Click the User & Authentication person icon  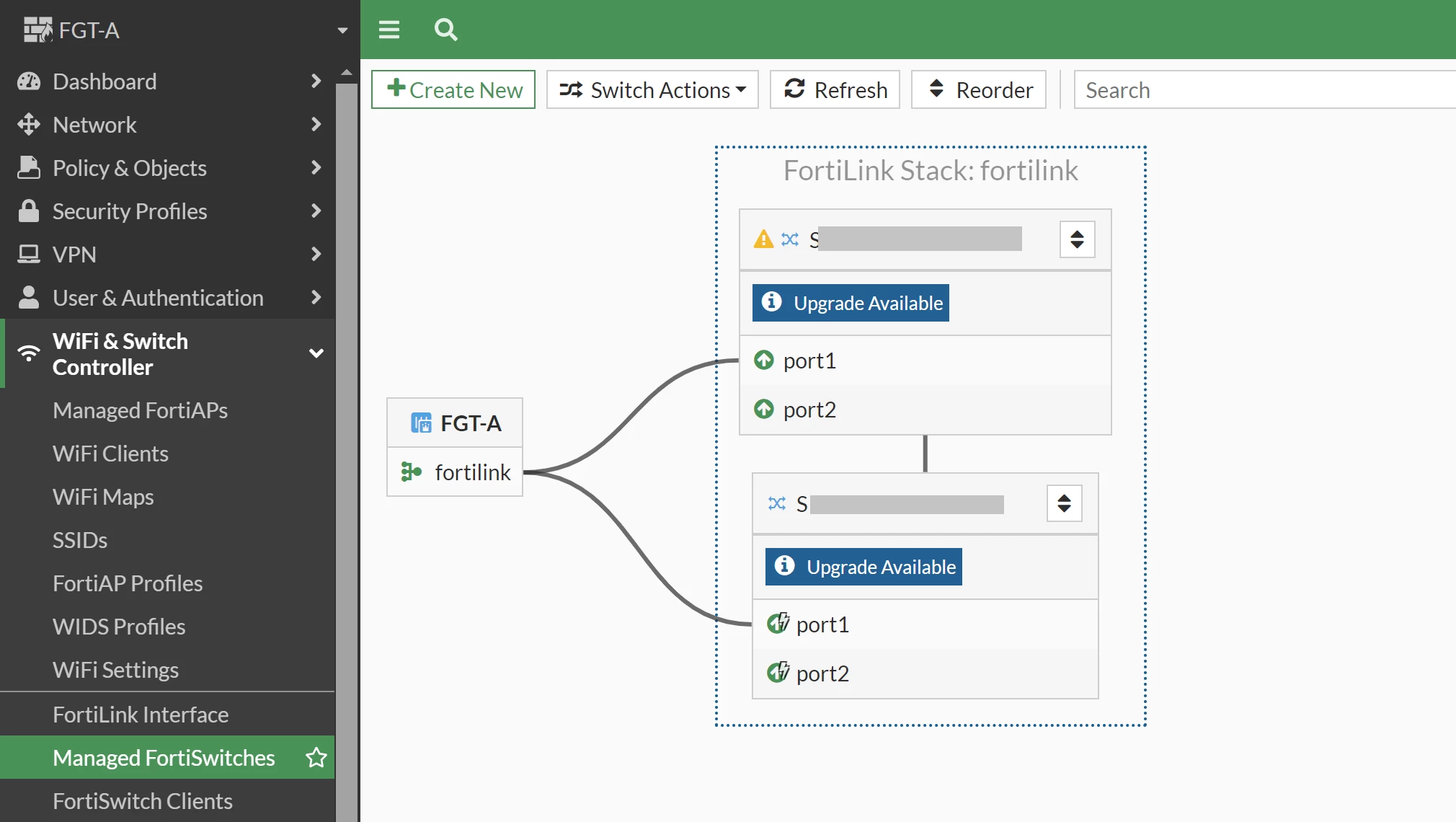tap(29, 297)
